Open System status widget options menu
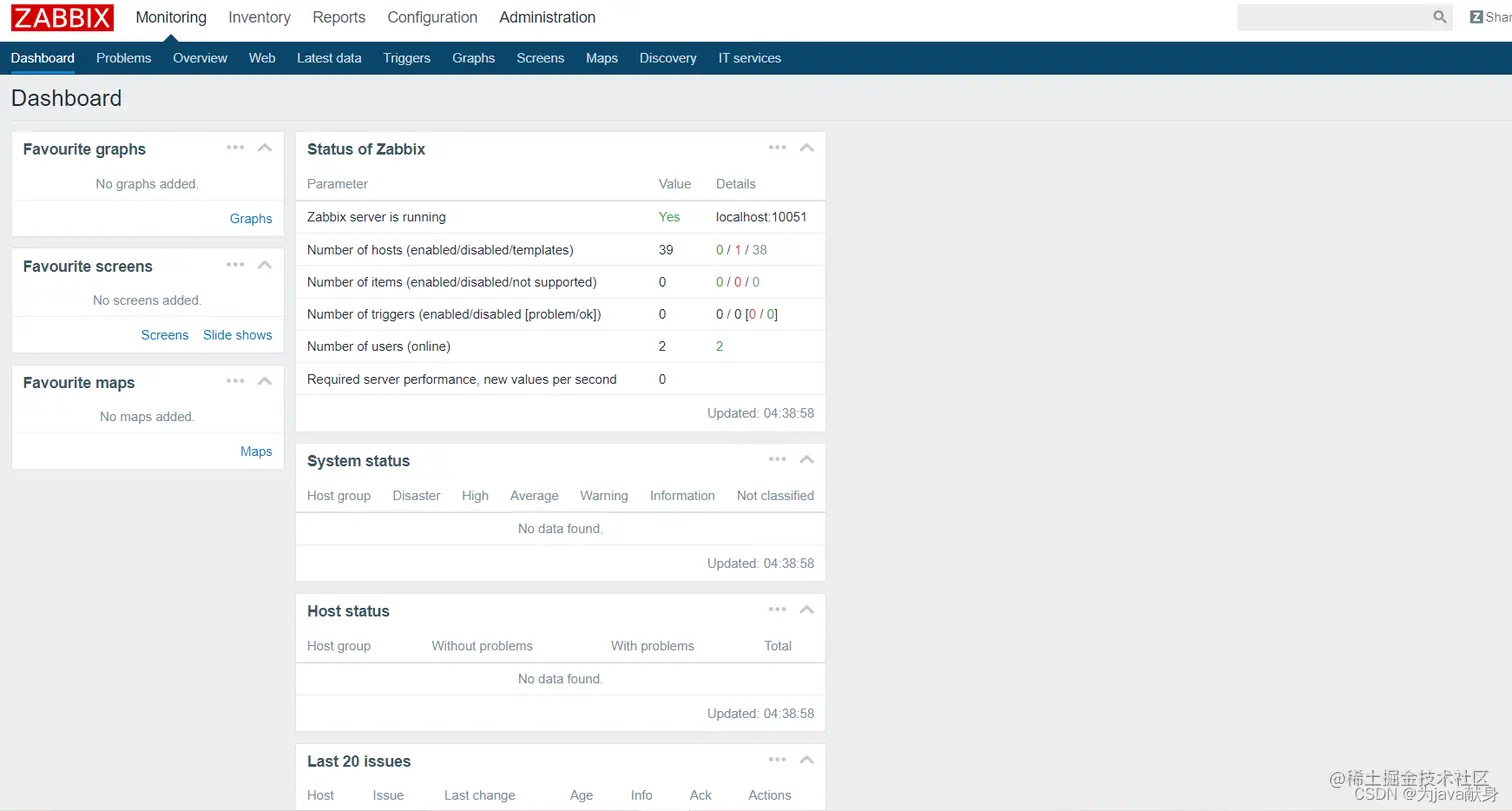1512x811 pixels. tap(777, 459)
